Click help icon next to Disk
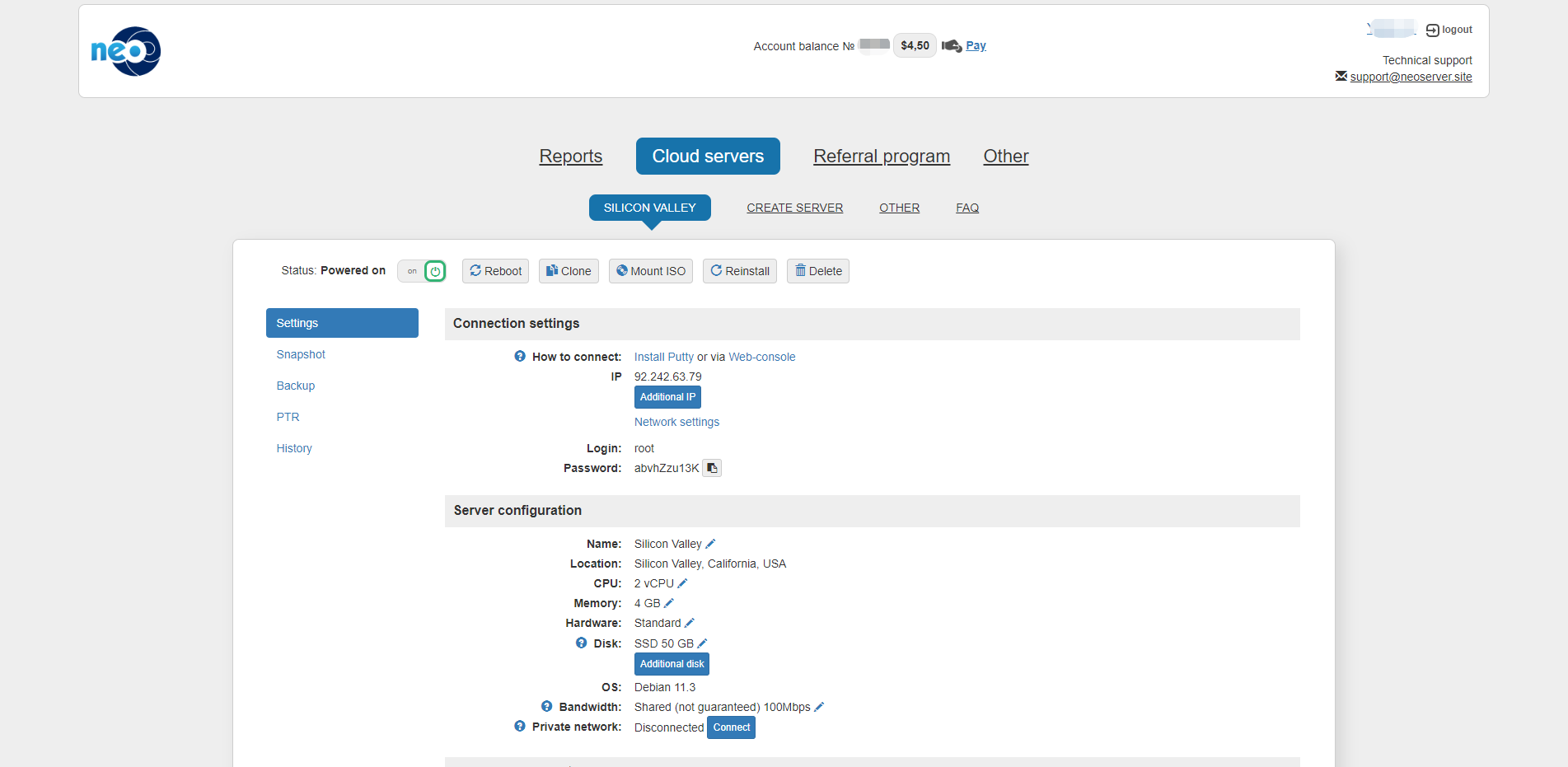This screenshot has height=767, width=1568. click(x=582, y=643)
